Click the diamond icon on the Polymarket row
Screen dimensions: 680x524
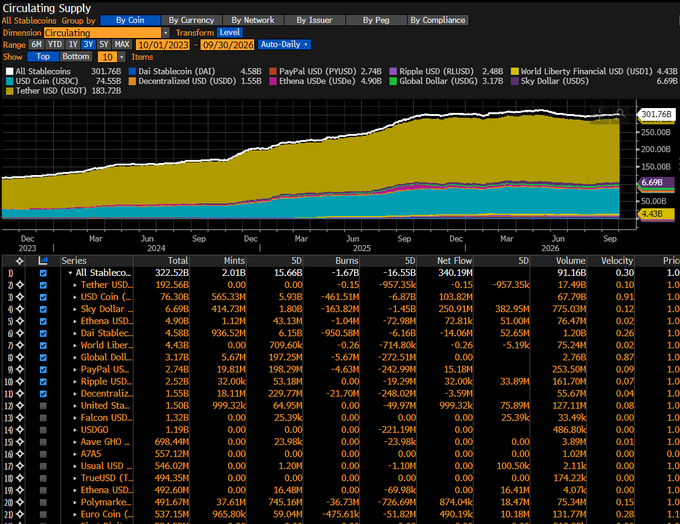point(20,502)
